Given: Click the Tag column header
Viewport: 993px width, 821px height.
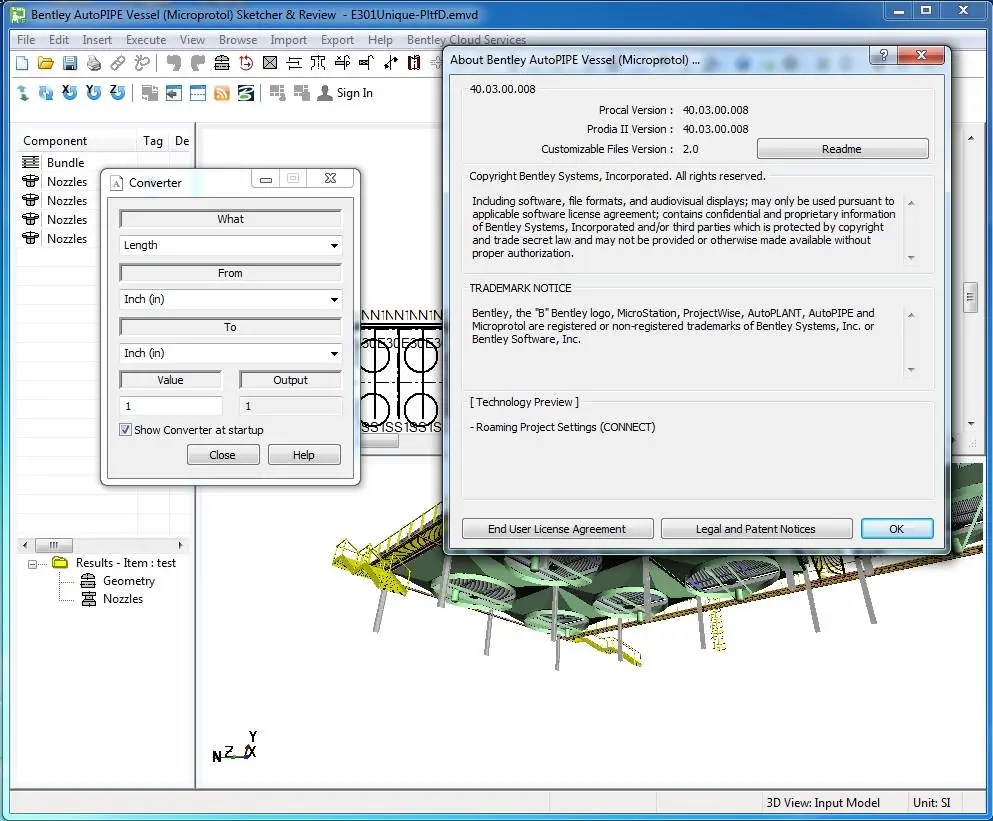Looking at the screenshot, I should (x=153, y=141).
